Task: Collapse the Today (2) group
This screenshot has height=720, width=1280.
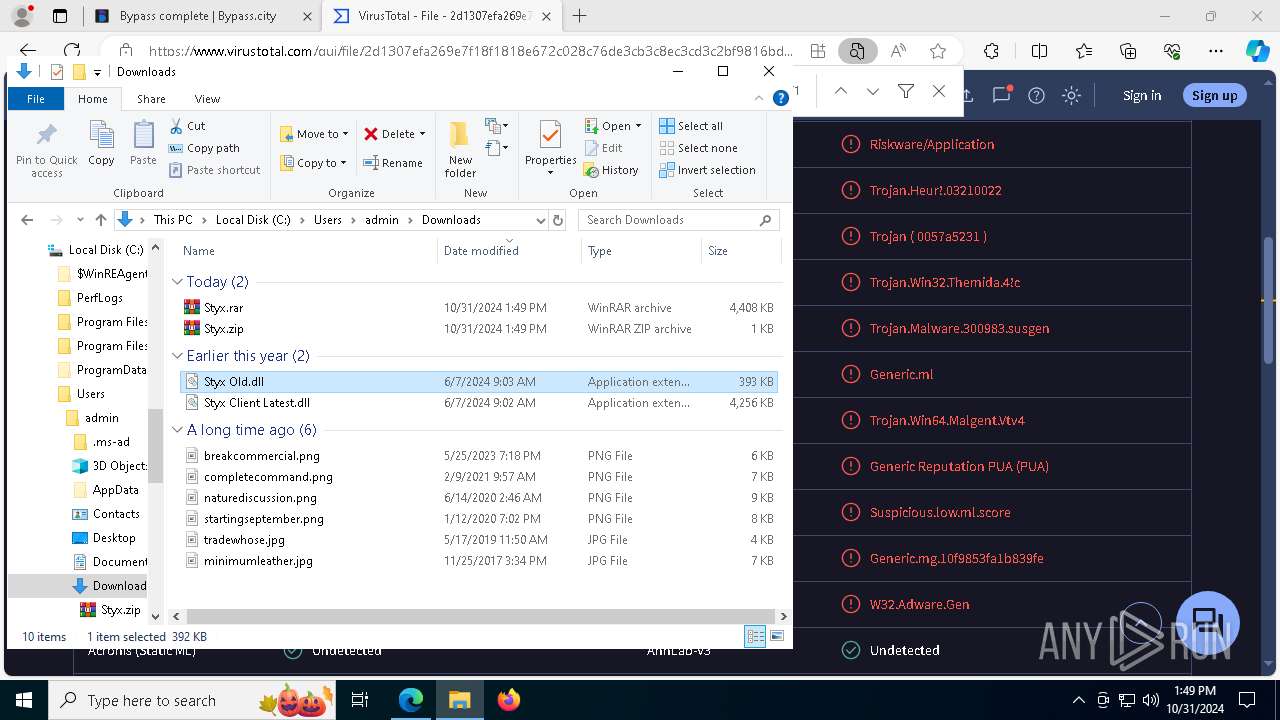Action: (x=177, y=282)
